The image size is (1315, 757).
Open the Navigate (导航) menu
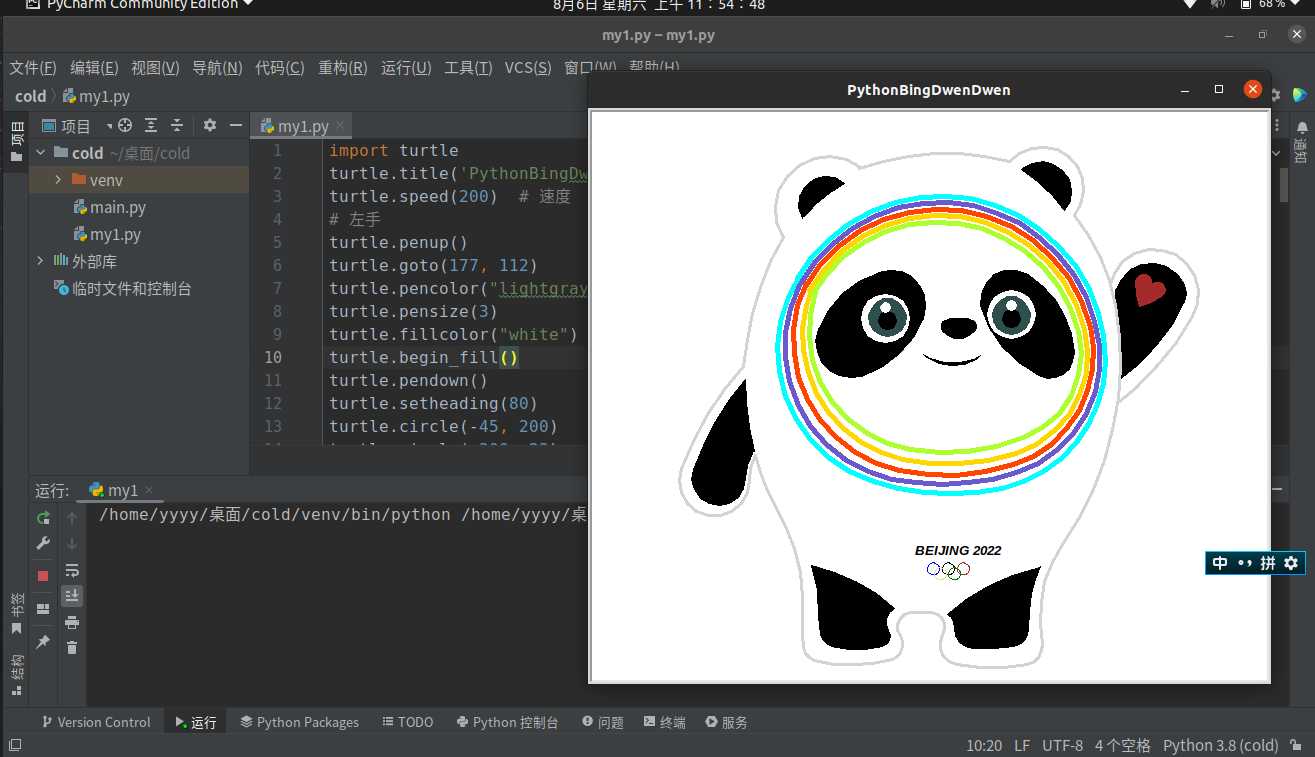pos(217,68)
